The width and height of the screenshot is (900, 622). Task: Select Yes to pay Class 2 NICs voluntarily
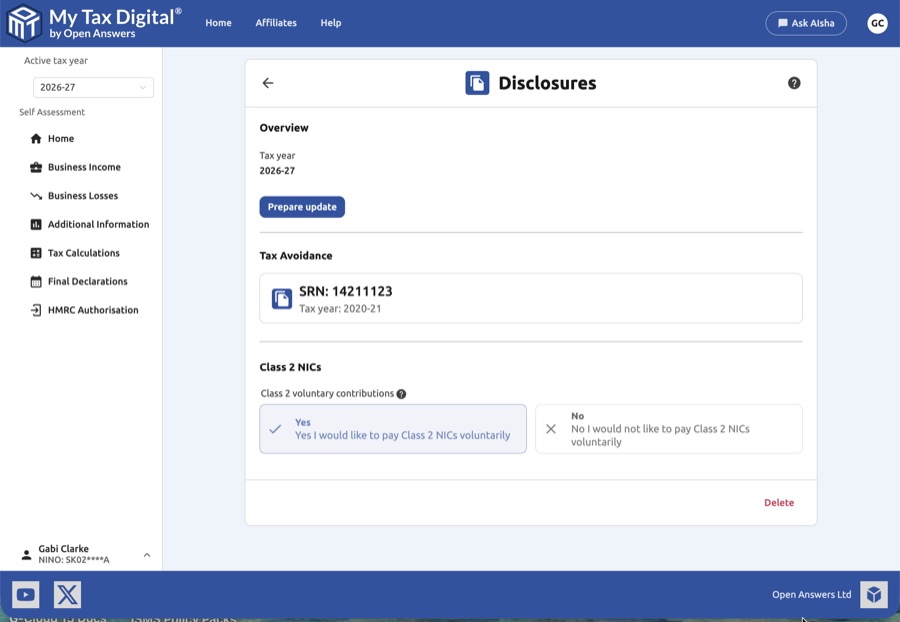(392, 428)
